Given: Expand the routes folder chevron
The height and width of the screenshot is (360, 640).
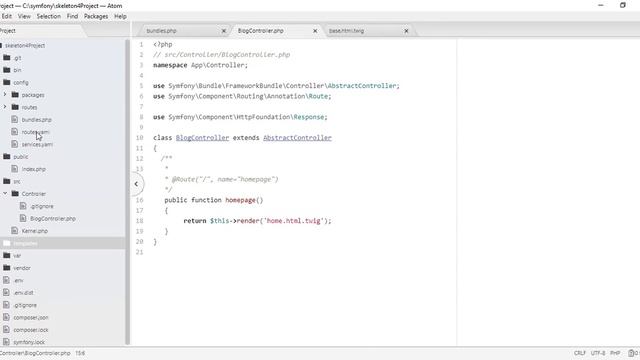Looking at the screenshot, I should pos(5,107).
